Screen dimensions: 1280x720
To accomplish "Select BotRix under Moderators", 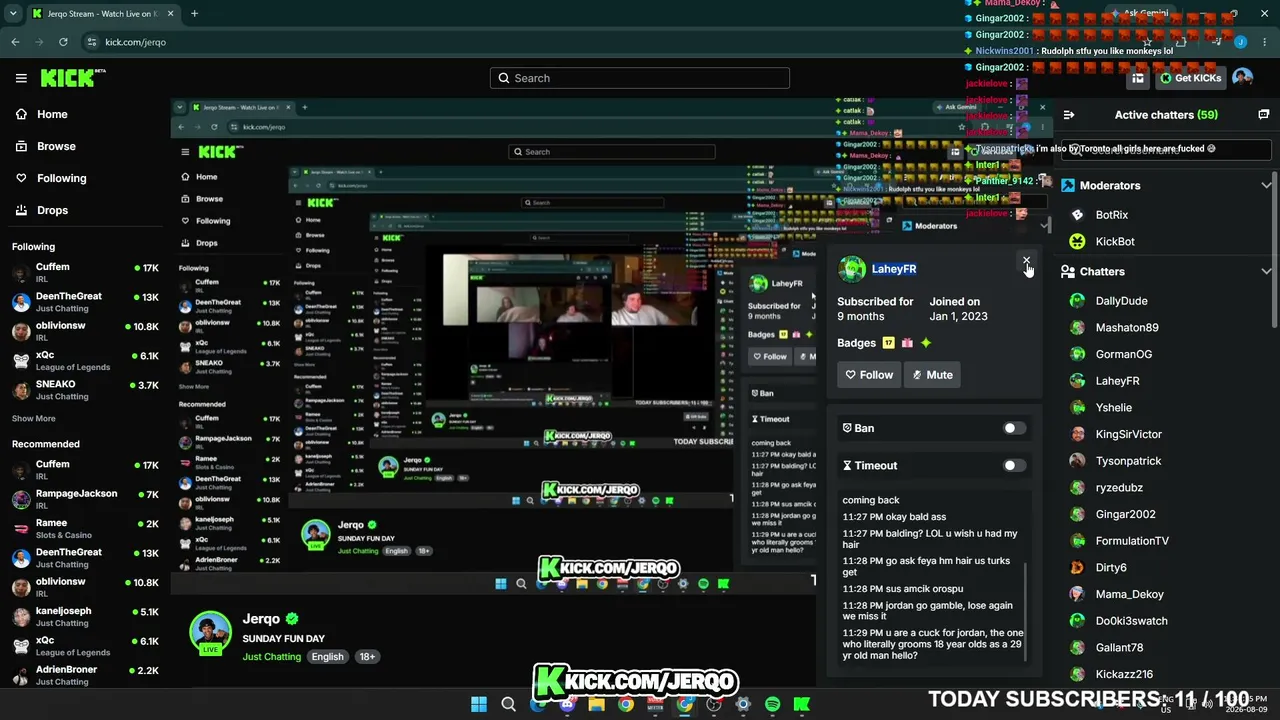I will [x=1111, y=215].
